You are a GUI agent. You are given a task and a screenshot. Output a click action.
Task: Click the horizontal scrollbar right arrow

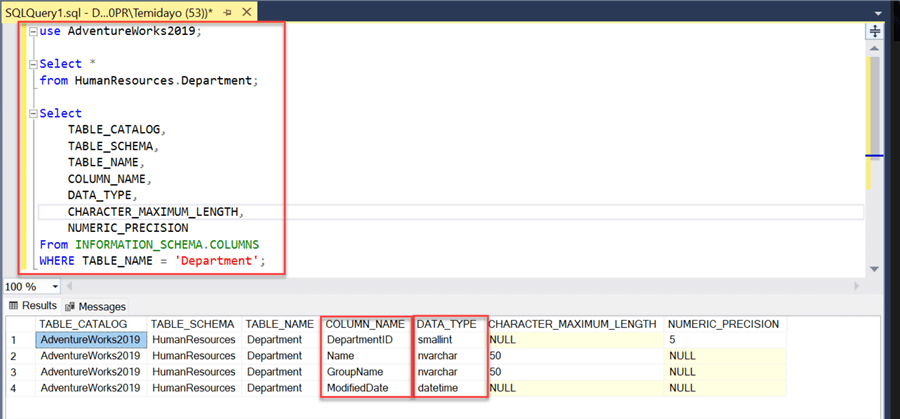point(856,286)
